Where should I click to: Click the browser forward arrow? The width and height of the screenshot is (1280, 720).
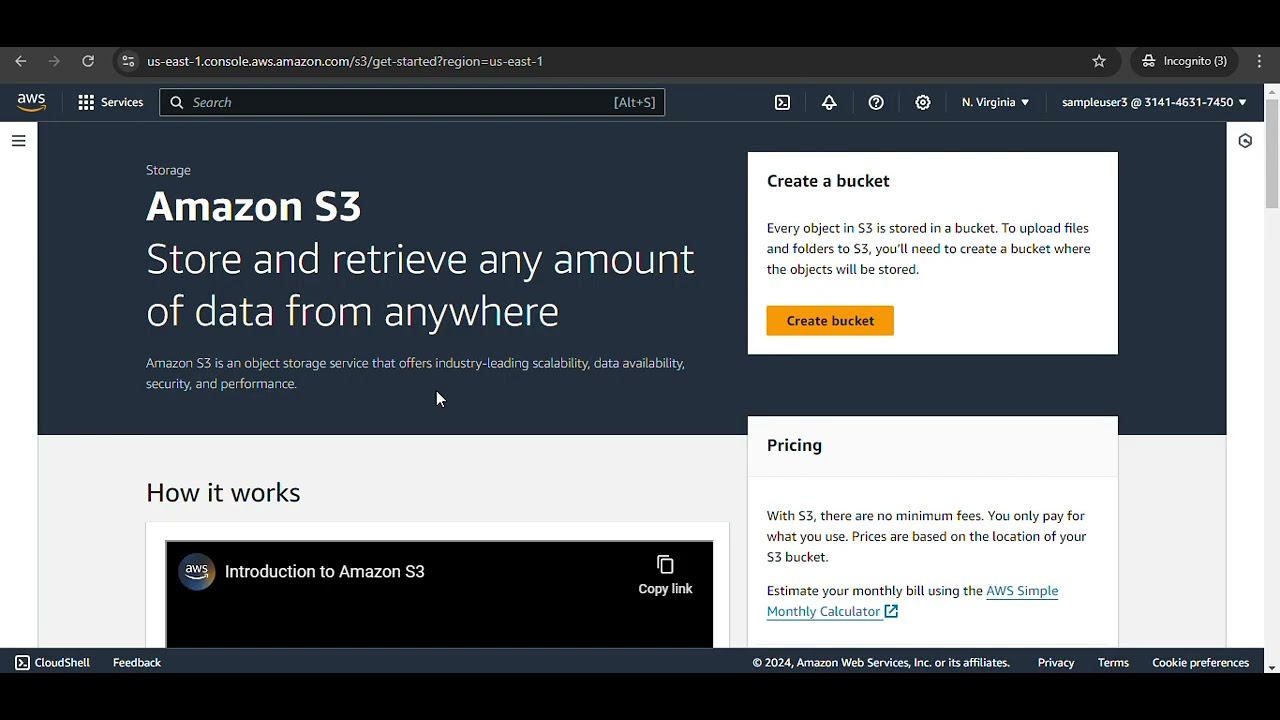click(54, 61)
